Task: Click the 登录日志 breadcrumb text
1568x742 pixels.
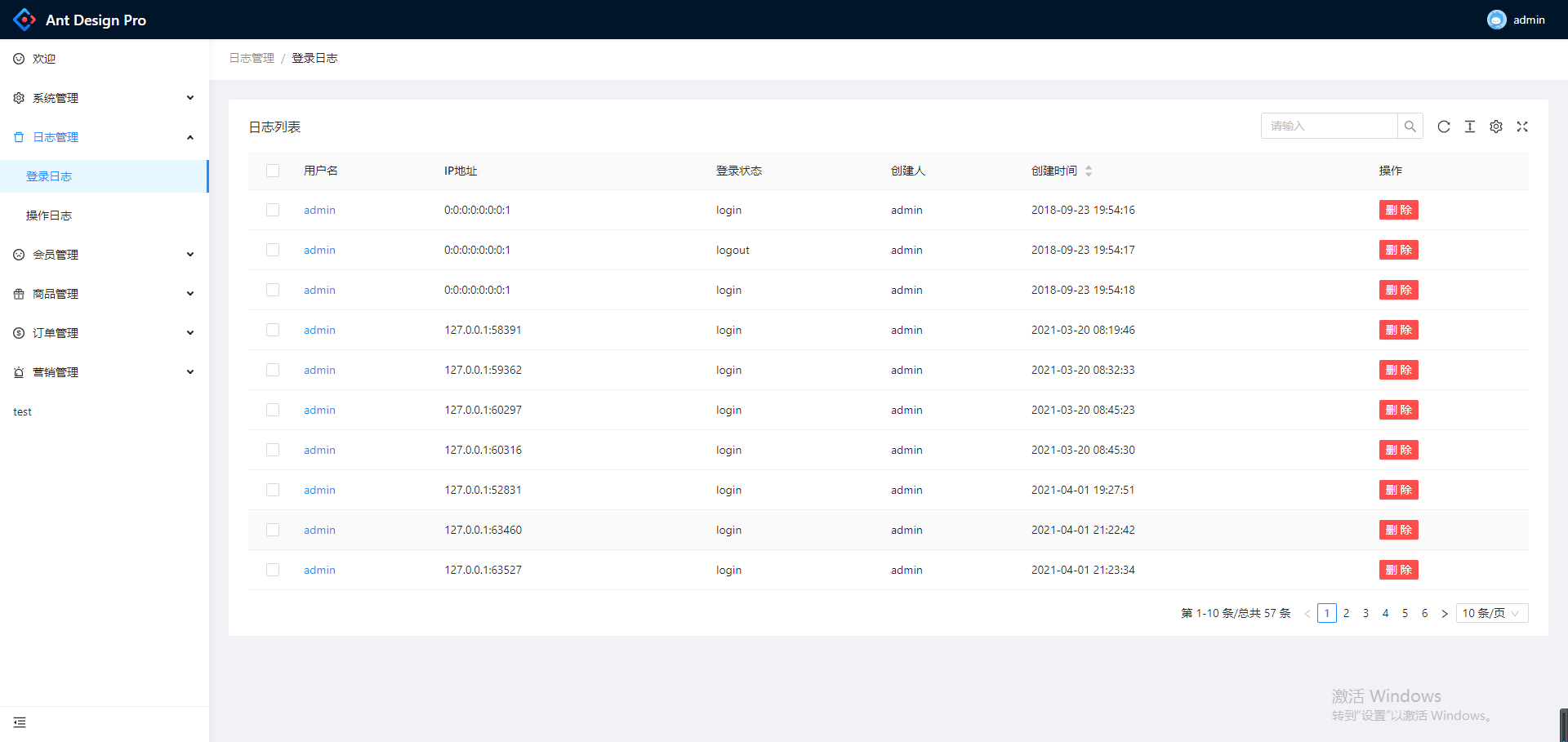Action: [314, 58]
